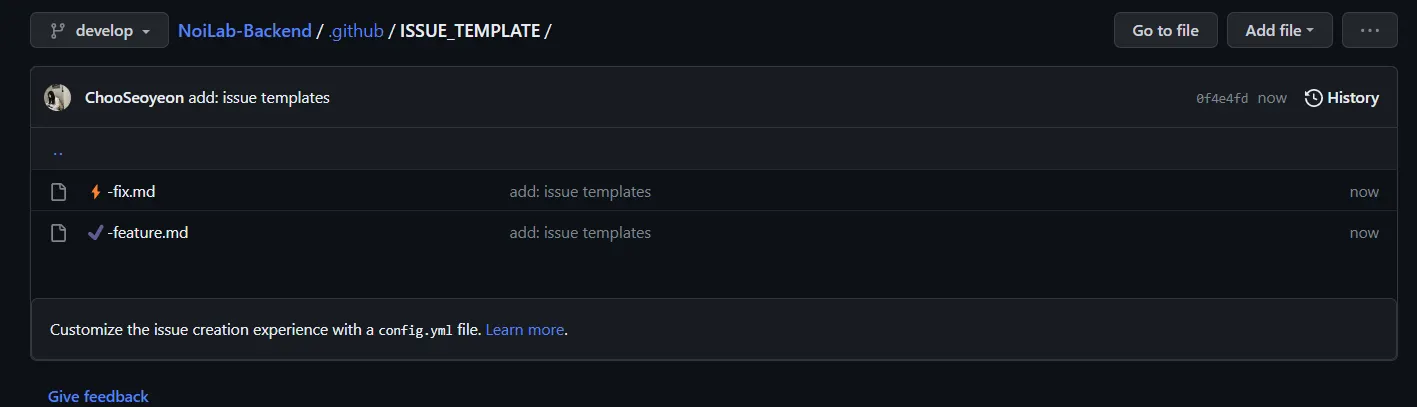Viewport: 1417px width, 407px height.
Task: Click the Go to file button
Action: pos(1165,30)
